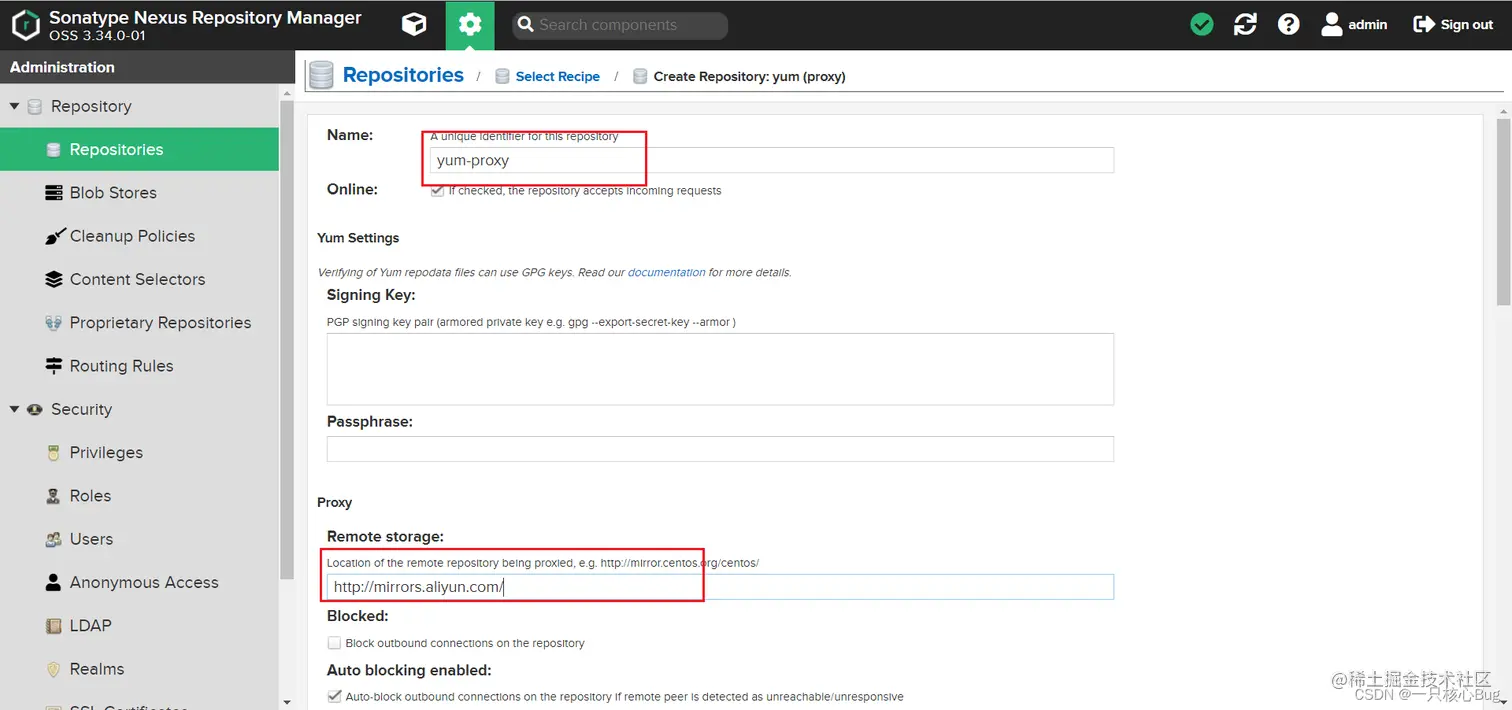
Task: Click the sidebar vertical scrollbar thumb
Action: 288,340
